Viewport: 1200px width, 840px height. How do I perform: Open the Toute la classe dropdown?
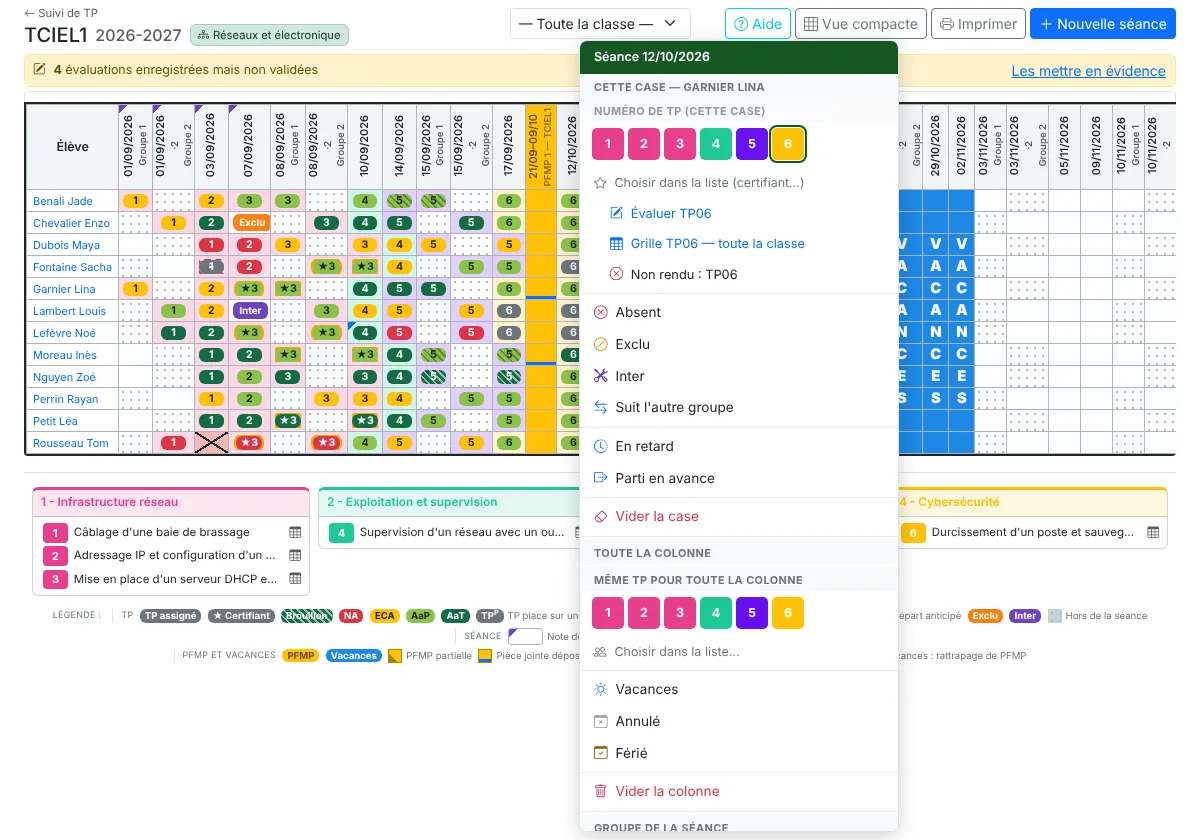tap(600, 24)
